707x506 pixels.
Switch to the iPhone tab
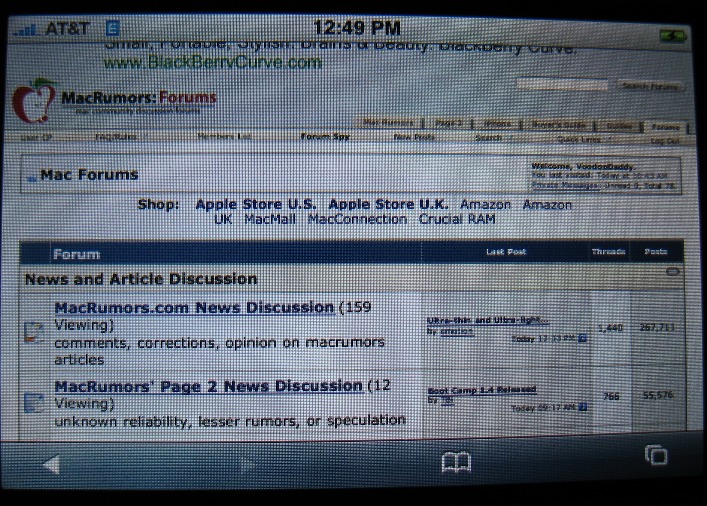click(x=497, y=124)
